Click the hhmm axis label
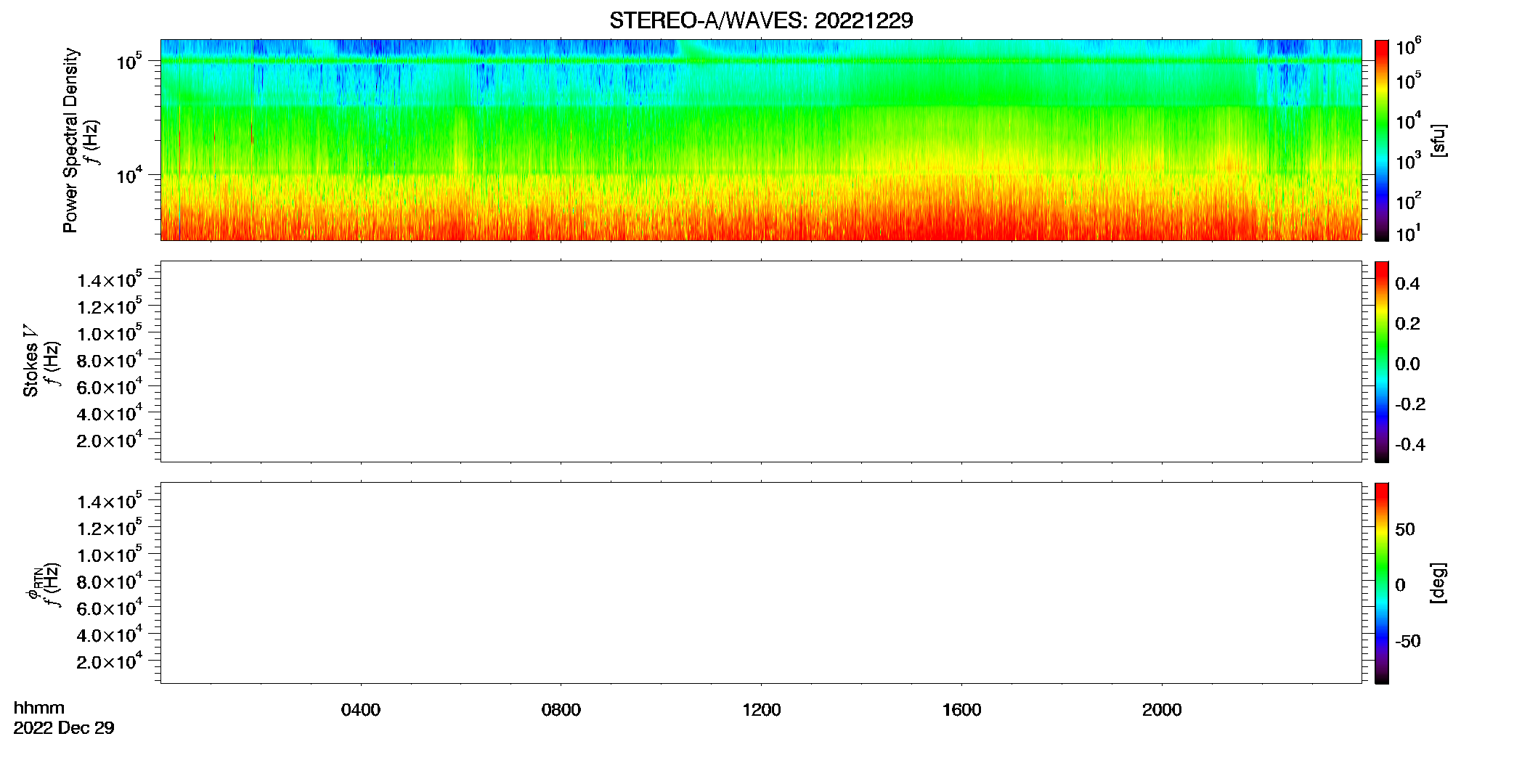This screenshot has height=784, width=1522. [x=39, y=708]
